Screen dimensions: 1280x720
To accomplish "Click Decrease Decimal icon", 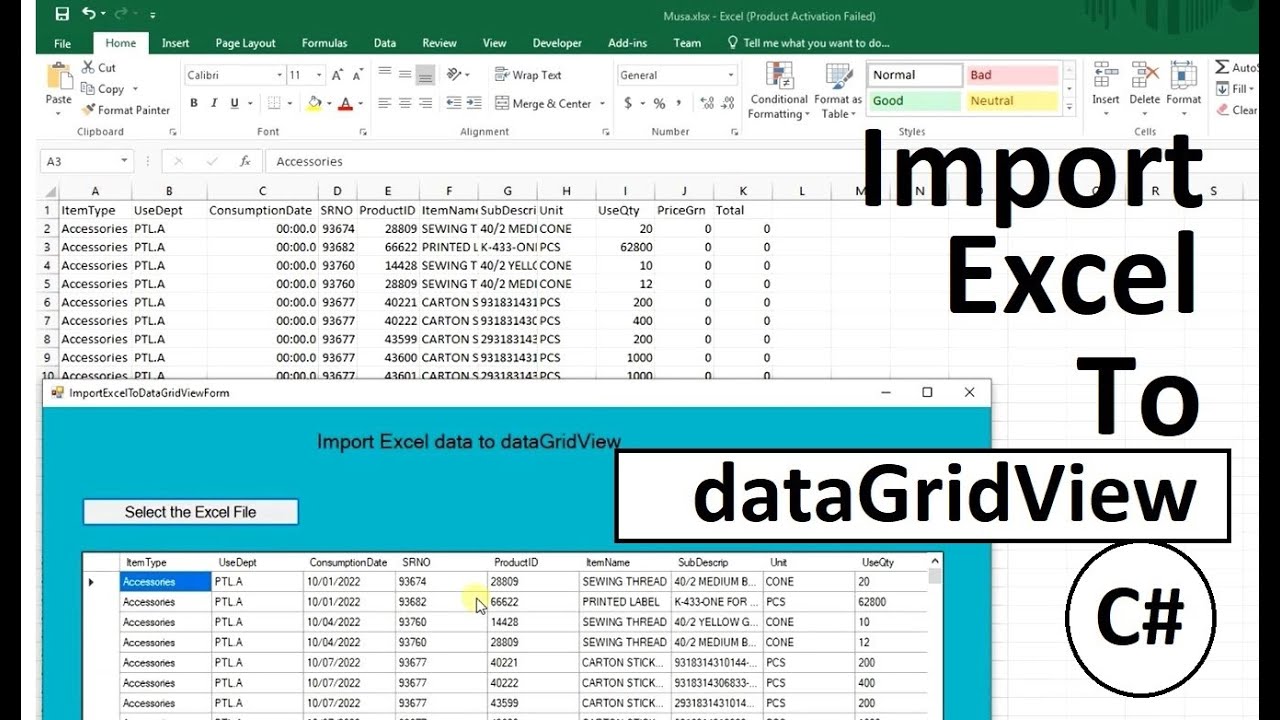I will (x=727, y=103).
